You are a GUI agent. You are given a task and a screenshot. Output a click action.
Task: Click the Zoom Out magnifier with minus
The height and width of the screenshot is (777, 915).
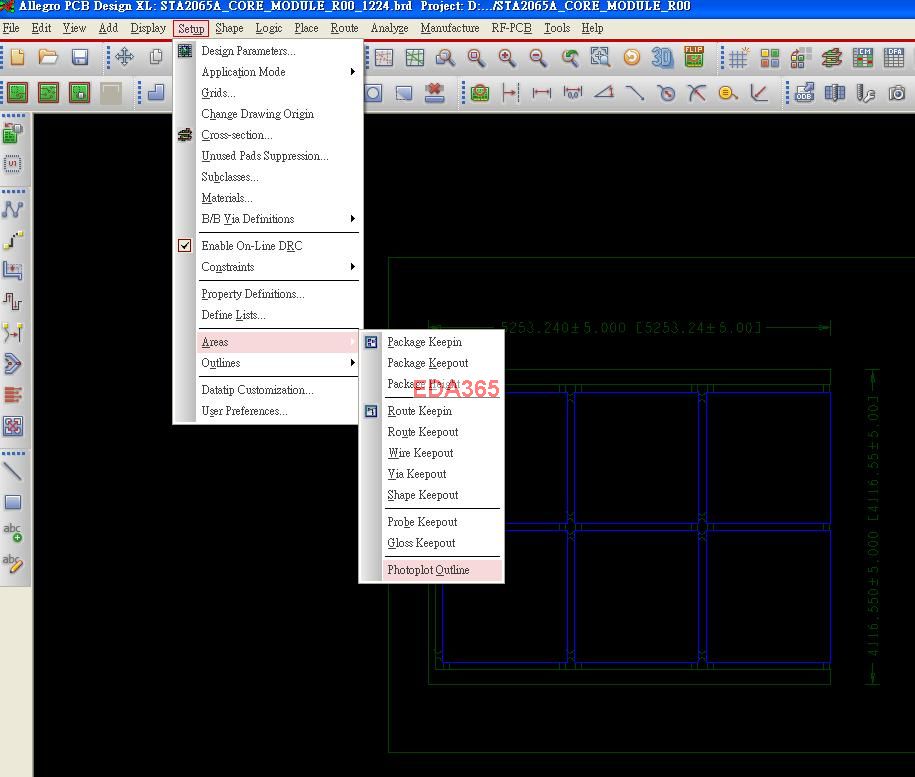pos(538,57)
